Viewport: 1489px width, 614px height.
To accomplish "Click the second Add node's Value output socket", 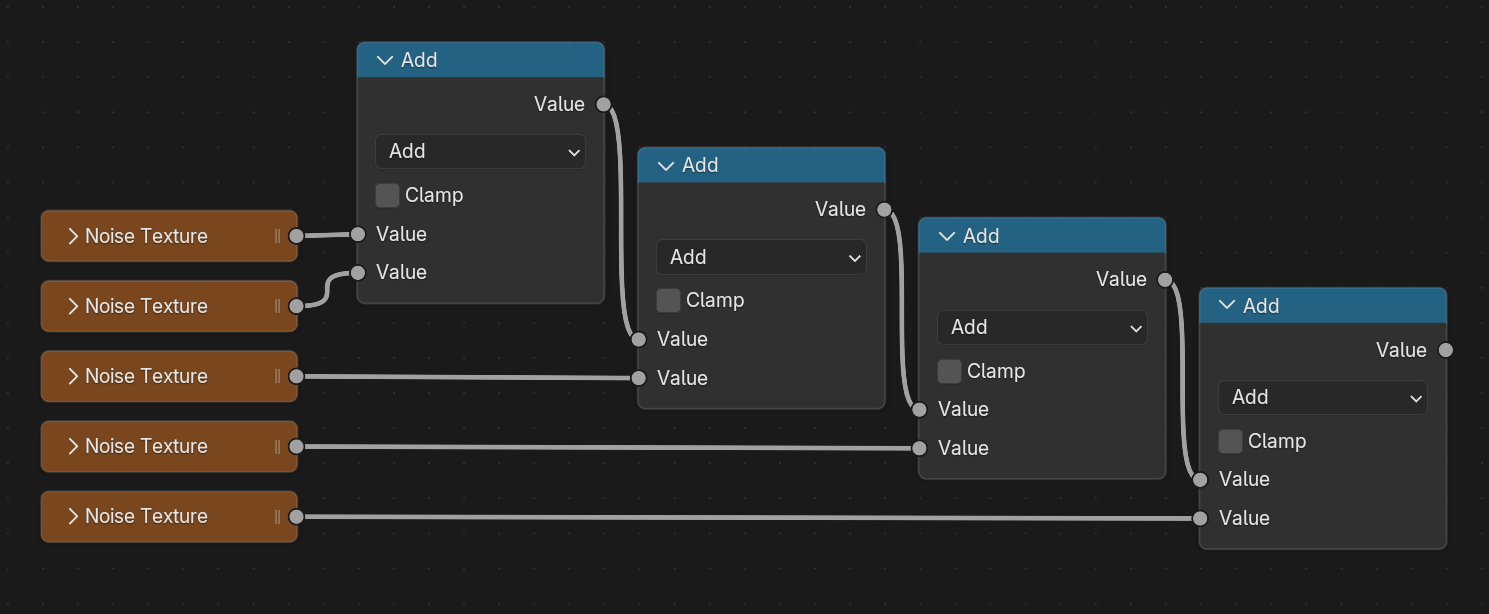I will coord(884,209).
